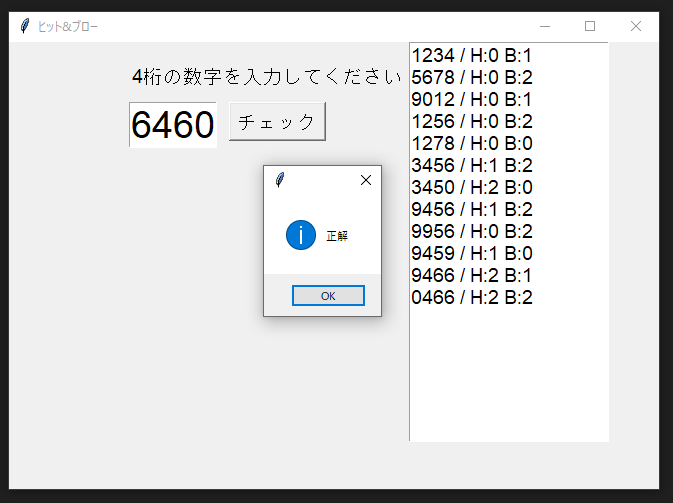The height and width of the screenshot is (503, 673).
Task: Select the history row 9466 / H:2 B:1
Action: click(x=471, y=276)
